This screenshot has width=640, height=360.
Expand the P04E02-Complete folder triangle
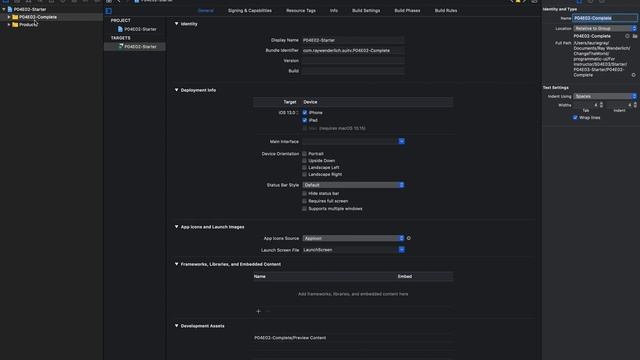[x=9, y=17]
